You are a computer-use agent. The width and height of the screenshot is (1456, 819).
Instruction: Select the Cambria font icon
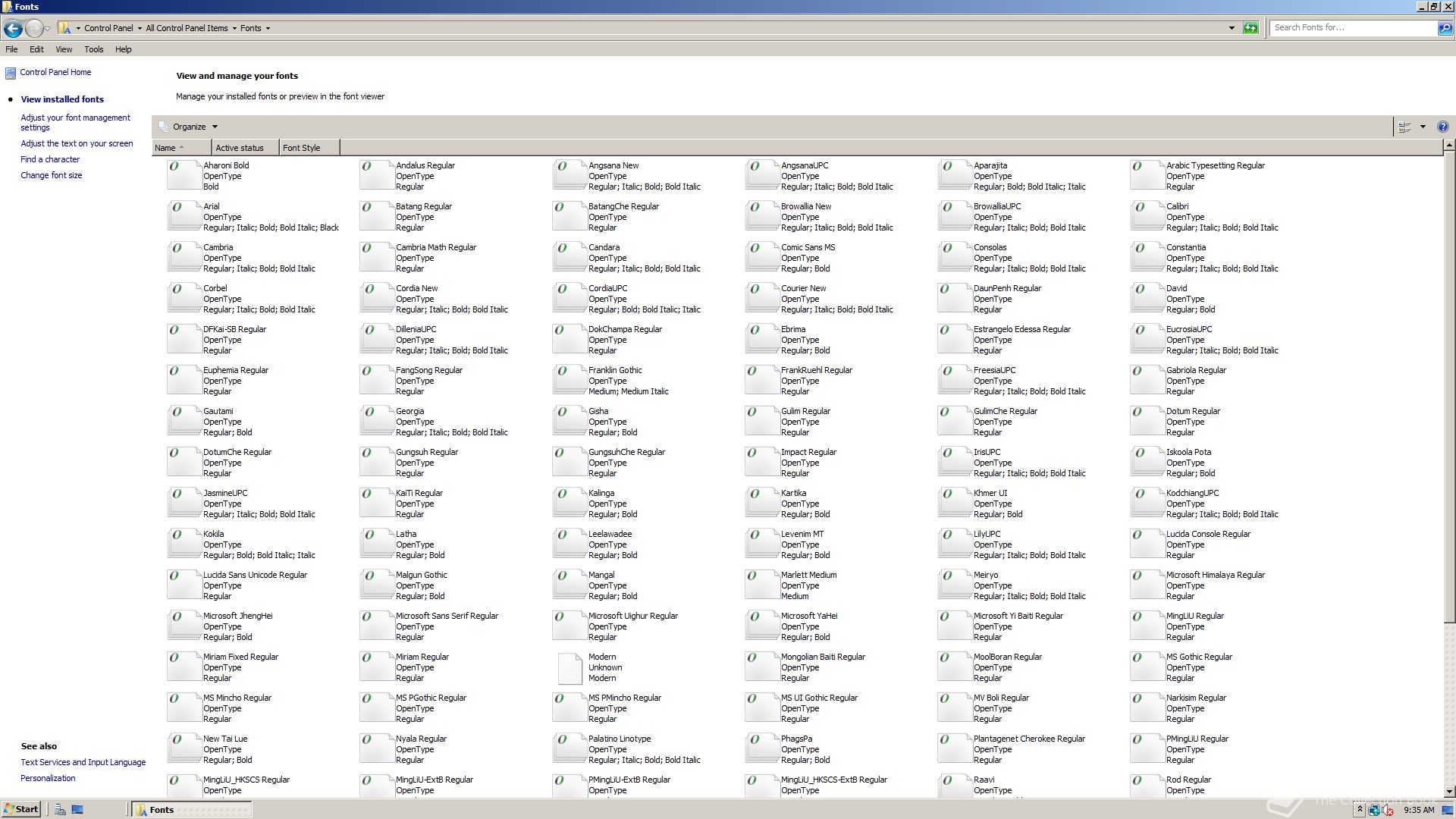pos(184,257)
